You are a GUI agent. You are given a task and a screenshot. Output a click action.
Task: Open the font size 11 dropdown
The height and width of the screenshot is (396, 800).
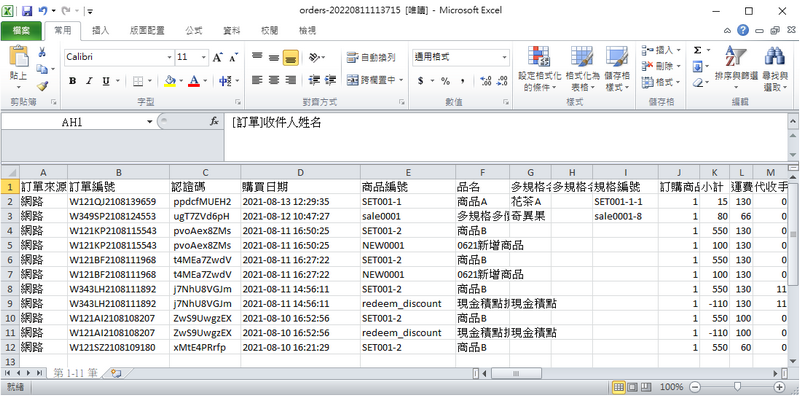[204, 57]
